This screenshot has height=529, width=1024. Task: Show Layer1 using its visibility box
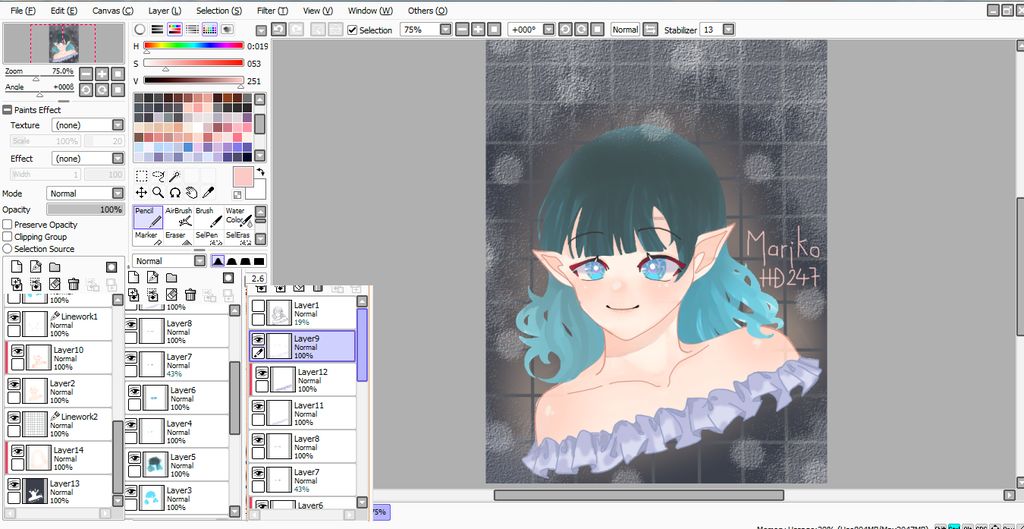coord(258,306)
